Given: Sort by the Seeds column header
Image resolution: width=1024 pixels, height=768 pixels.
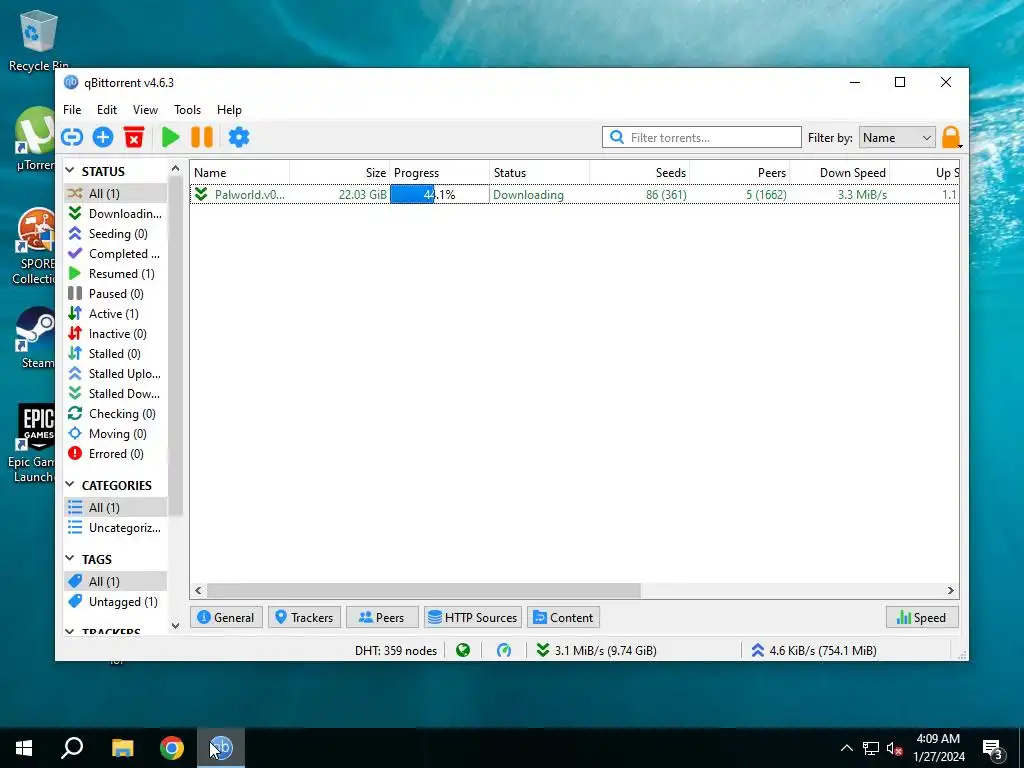Looking at the screenshot, I should pyautogui.click(x=640, y=172).
